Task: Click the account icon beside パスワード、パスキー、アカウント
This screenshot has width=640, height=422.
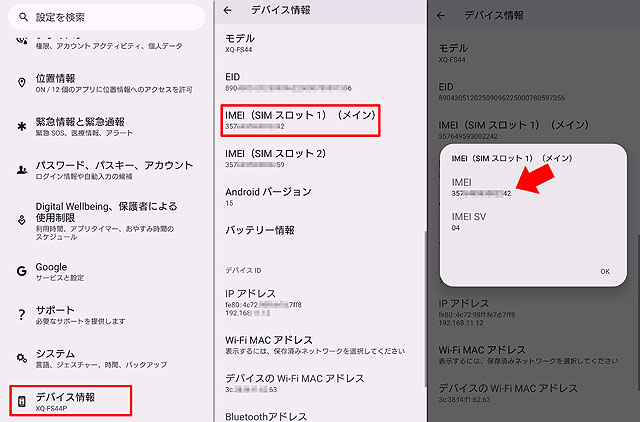Action: (x=22, y=170)
